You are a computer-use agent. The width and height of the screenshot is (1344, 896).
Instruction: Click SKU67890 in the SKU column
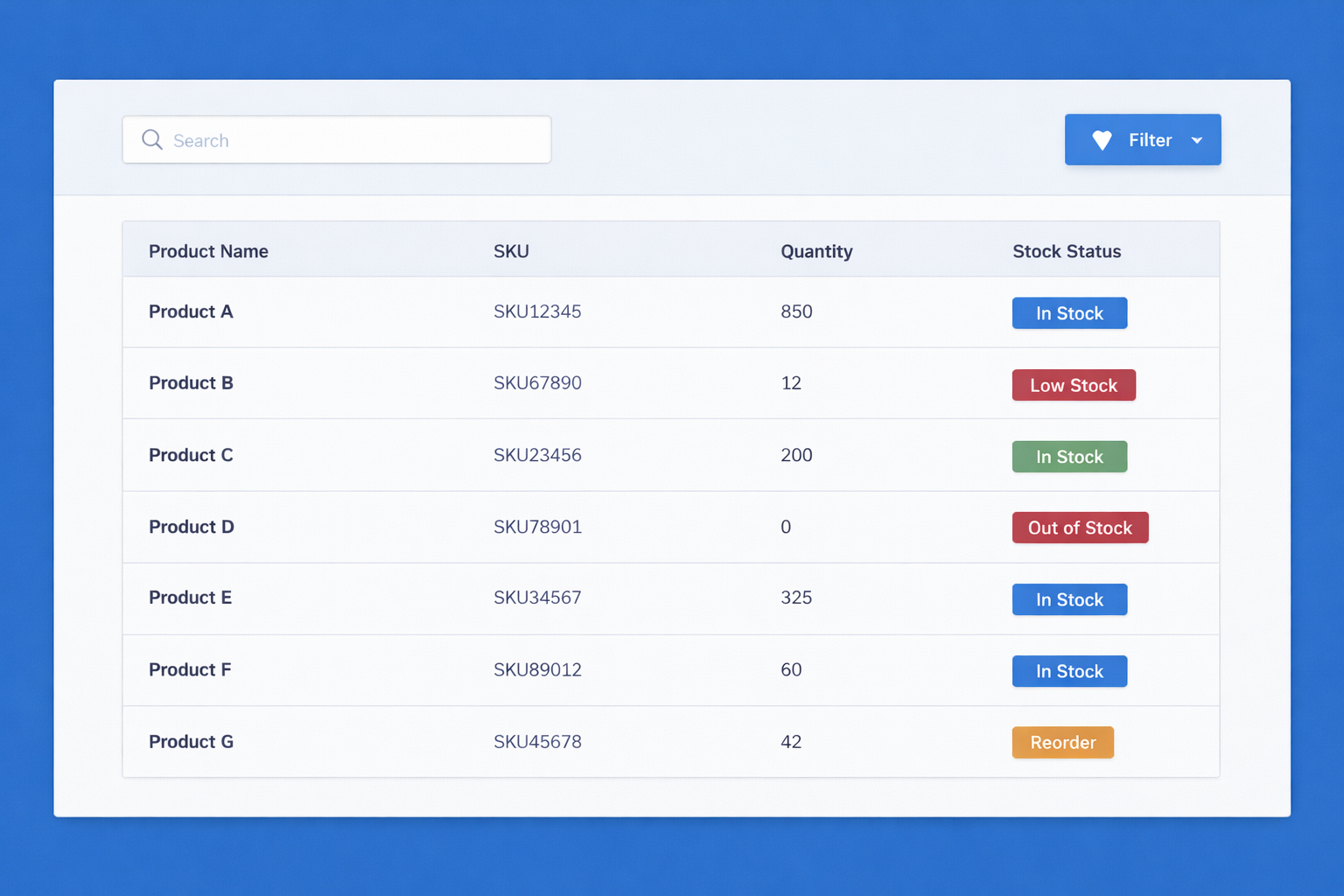pos(537,383)
